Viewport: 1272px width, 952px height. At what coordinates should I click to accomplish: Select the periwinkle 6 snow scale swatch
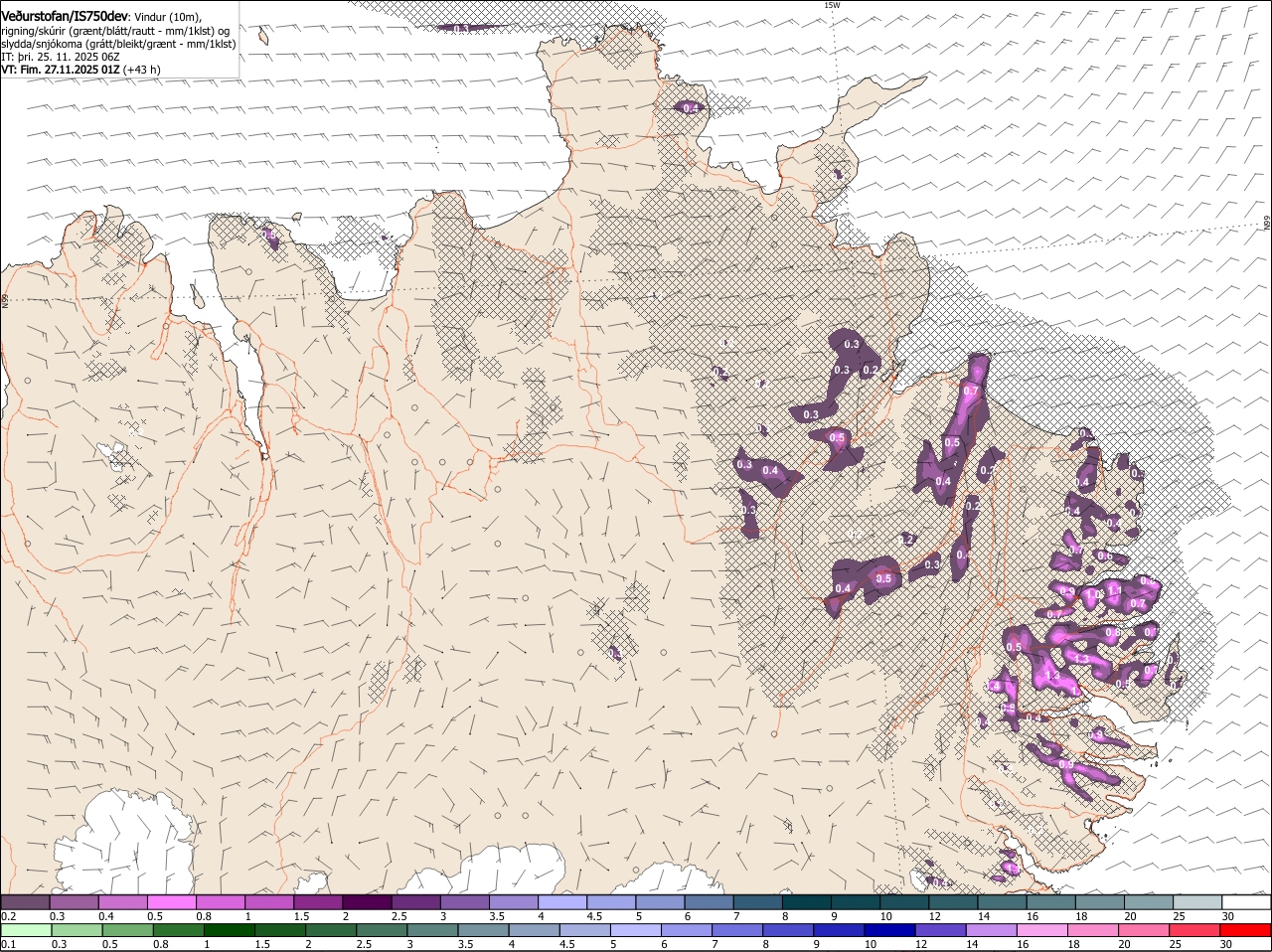coord(687,930)
